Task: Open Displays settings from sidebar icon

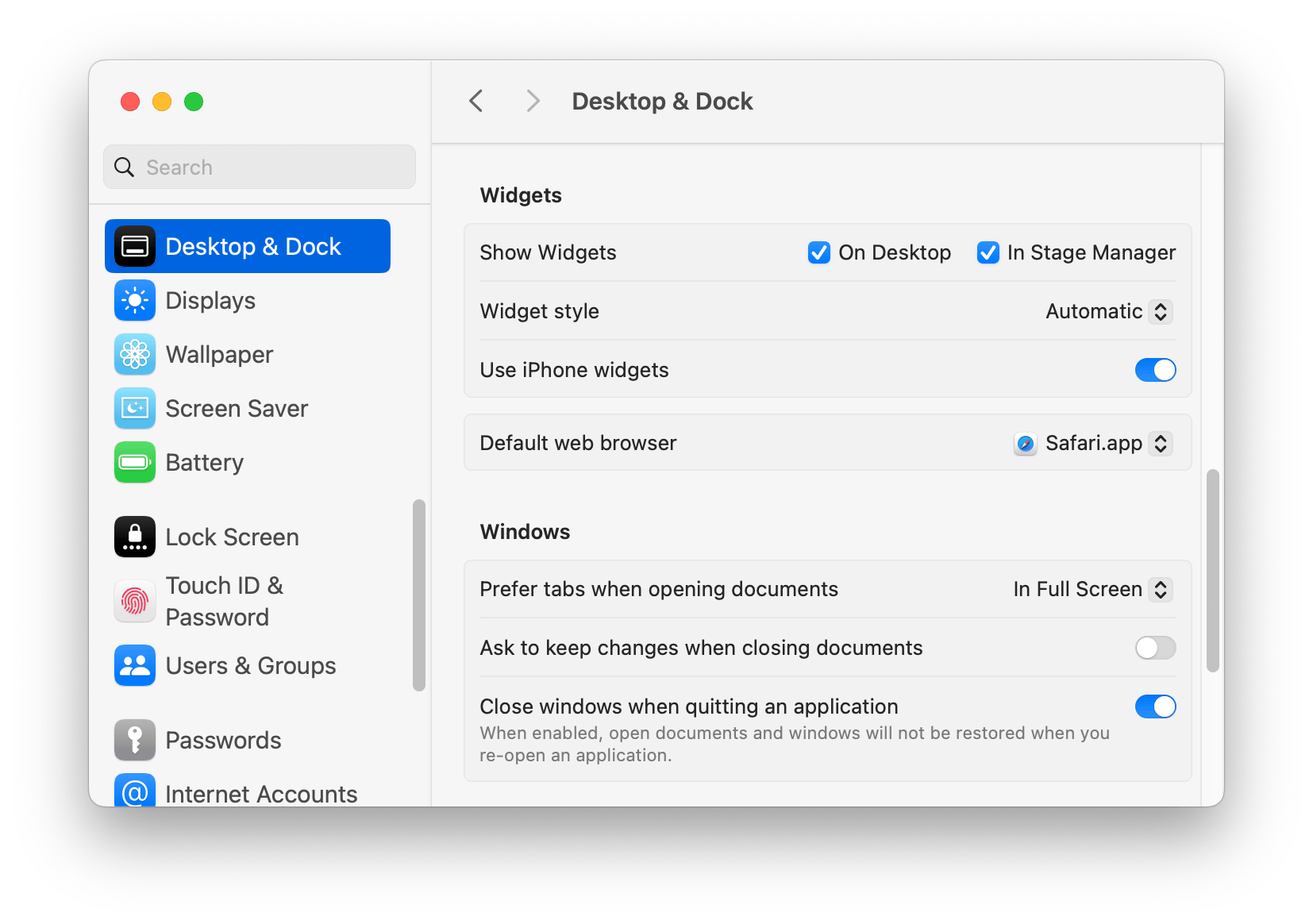Action: (x=135, y=300)
